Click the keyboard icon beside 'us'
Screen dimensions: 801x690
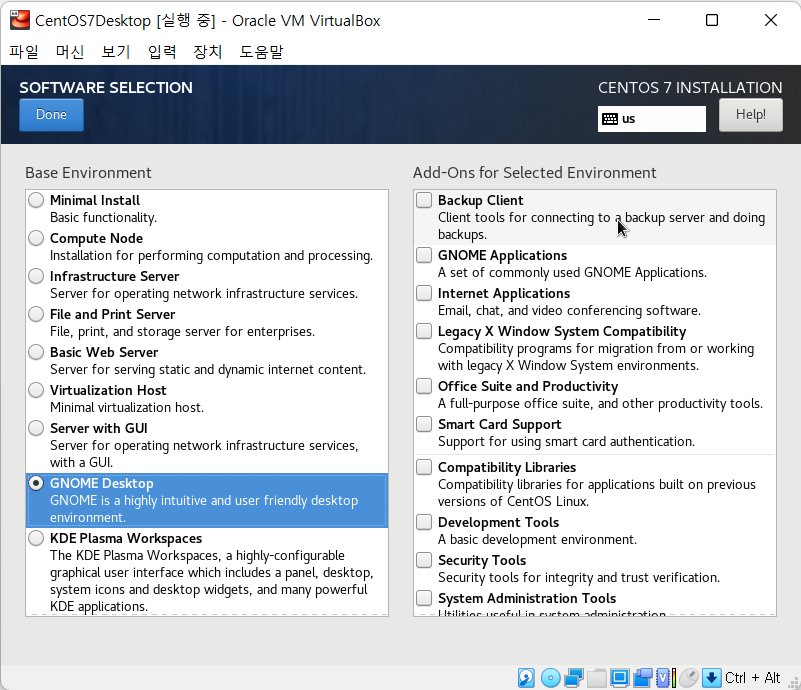(x=609, y=119)
